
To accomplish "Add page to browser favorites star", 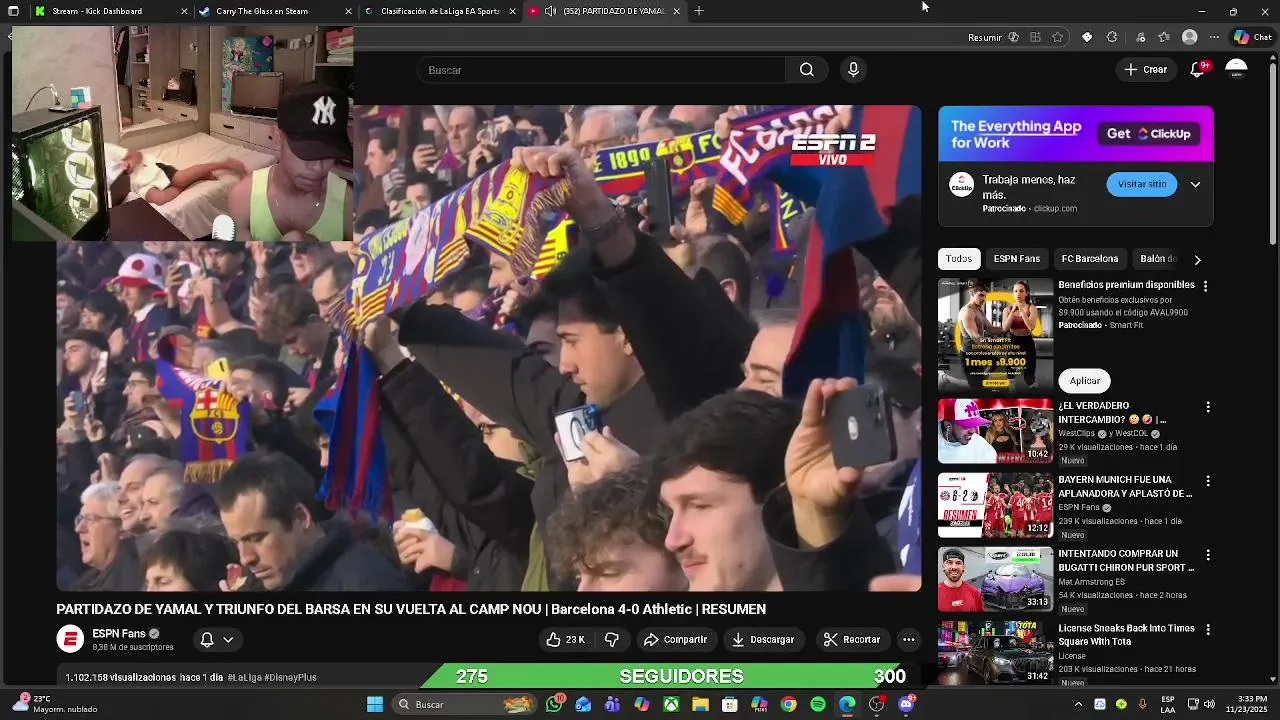I will (x=1058, y=37).
